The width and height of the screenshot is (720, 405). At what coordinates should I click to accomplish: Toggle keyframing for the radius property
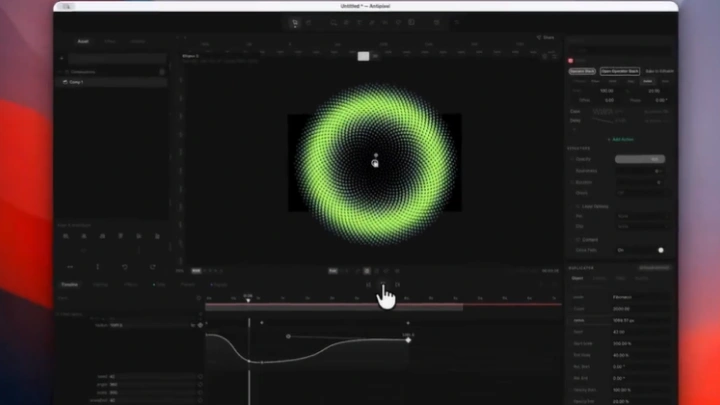[x=200, y=326]
